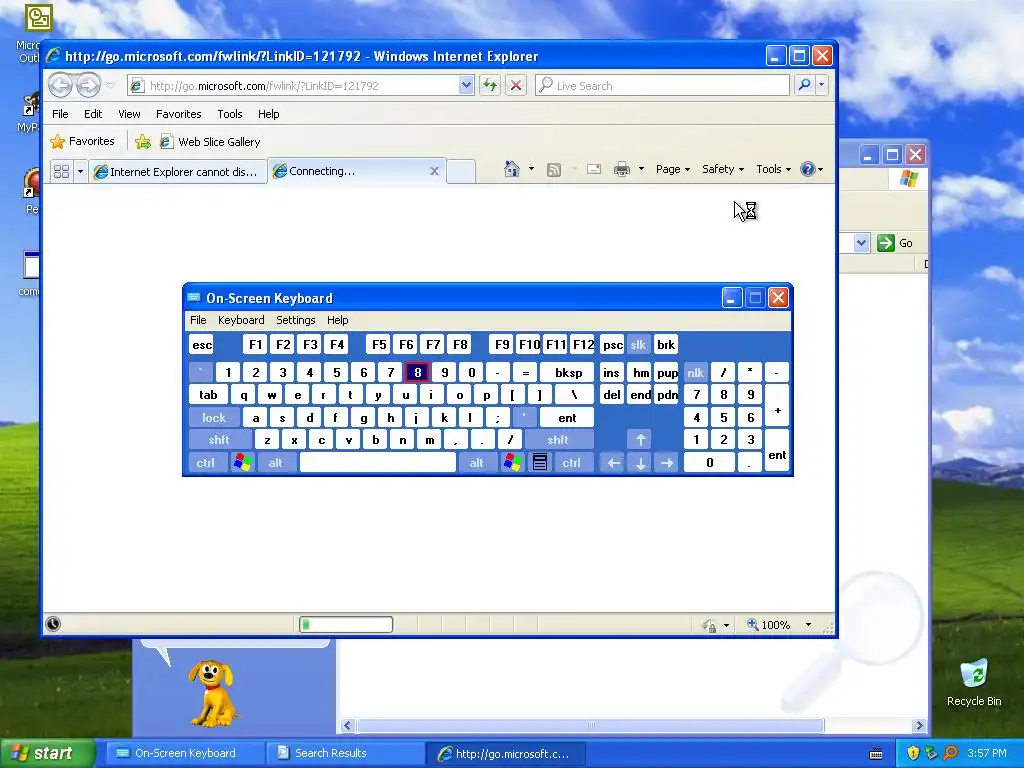Click Add to Favorites Bar icon

coord(142,142)
